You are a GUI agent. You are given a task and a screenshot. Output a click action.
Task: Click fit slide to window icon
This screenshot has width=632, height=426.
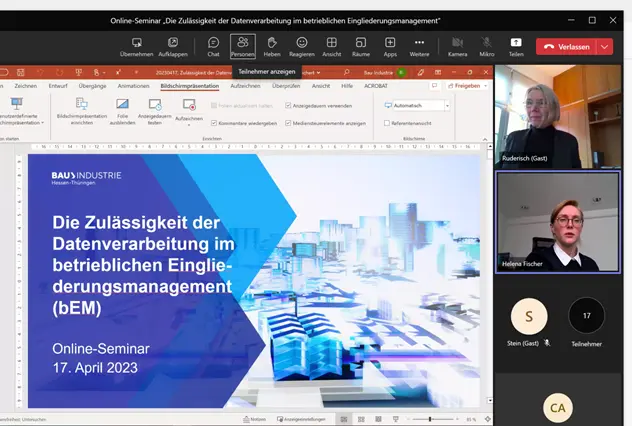pos(487,420)
